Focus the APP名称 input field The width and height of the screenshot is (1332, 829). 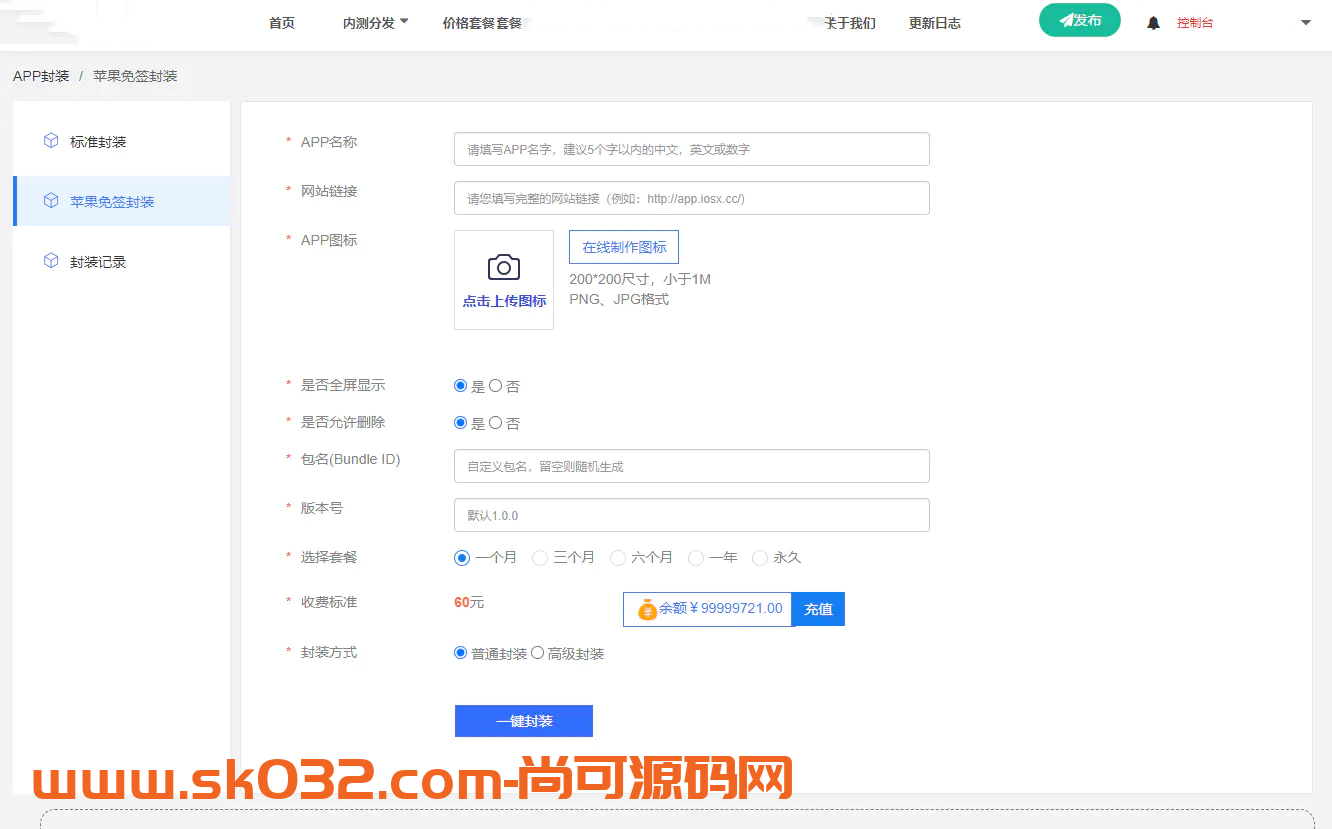[x=692, y=149]
